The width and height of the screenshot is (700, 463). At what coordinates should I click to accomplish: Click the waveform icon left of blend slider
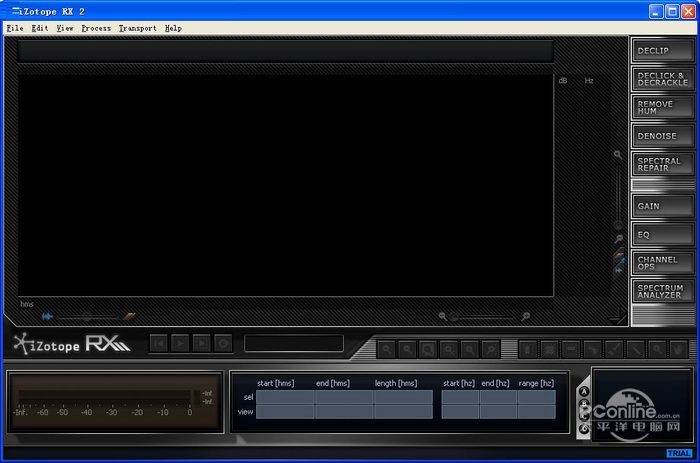pyautogui.click(x=47, y=316)
